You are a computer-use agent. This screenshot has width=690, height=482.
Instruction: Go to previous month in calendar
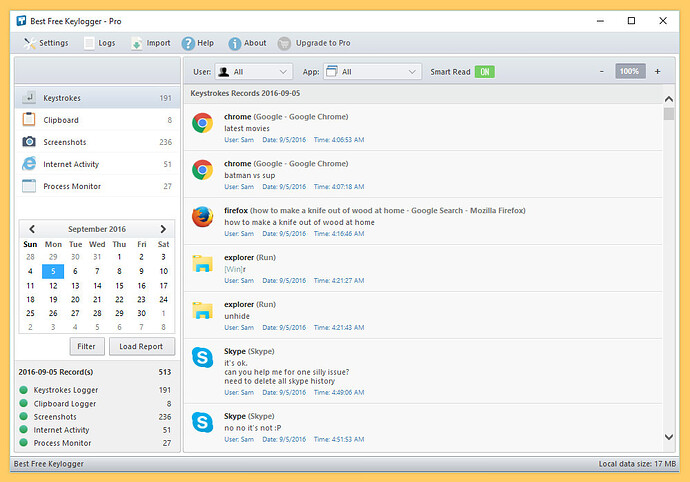tap(32, 229)
